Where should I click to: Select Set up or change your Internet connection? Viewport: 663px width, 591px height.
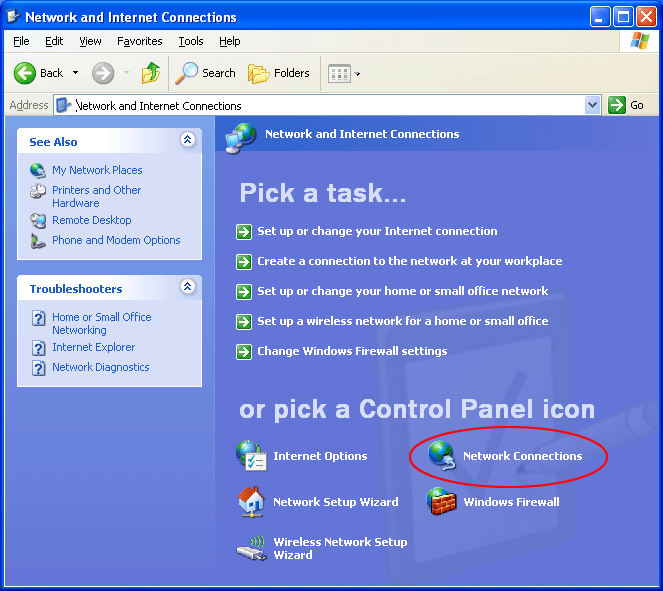[377, 231]
